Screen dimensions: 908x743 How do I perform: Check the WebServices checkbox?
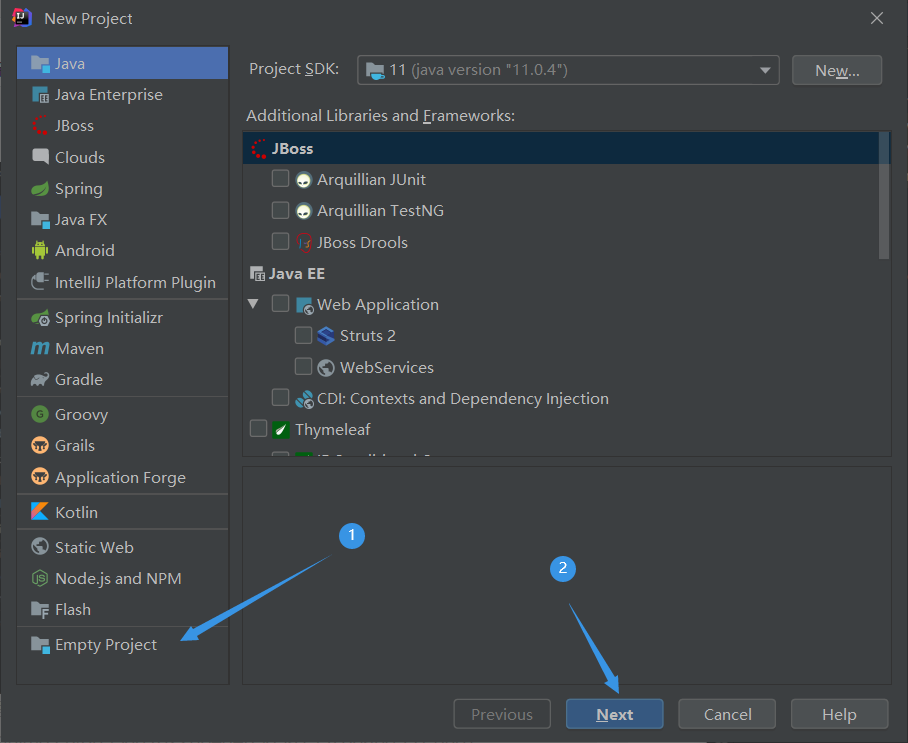coord(303,366)
